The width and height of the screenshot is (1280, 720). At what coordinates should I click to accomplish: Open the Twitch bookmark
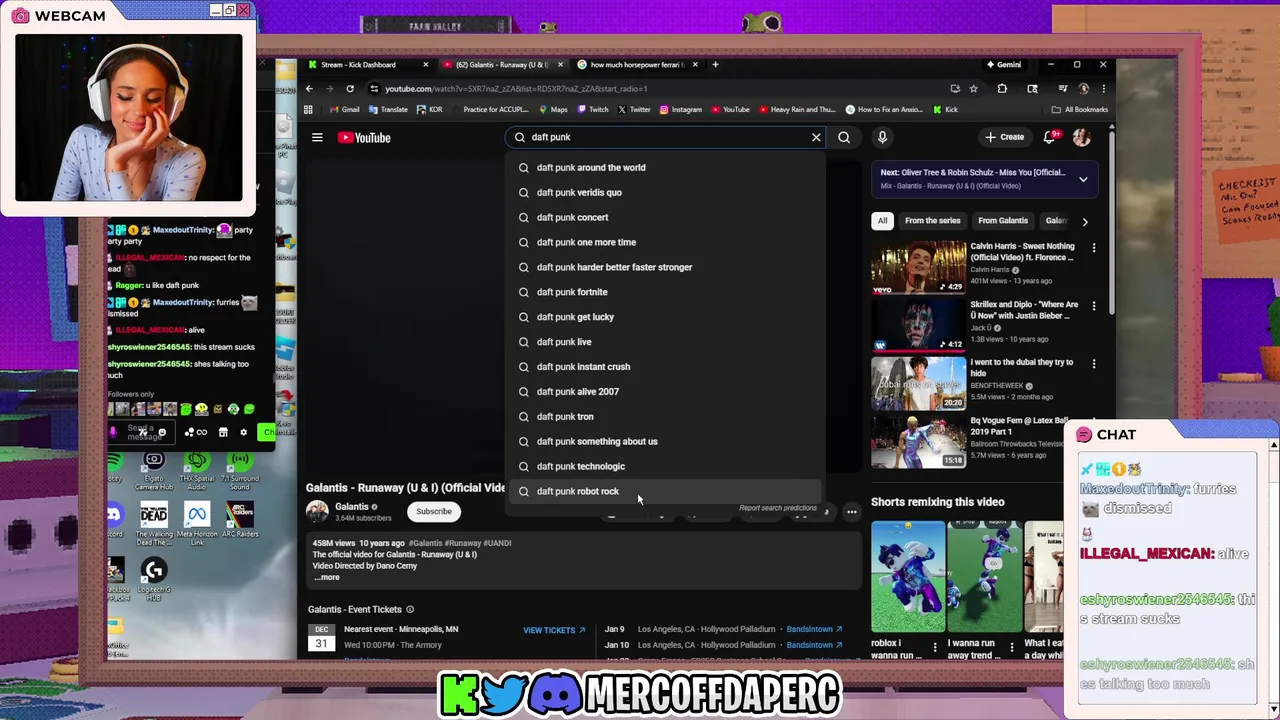pos(593,109)
